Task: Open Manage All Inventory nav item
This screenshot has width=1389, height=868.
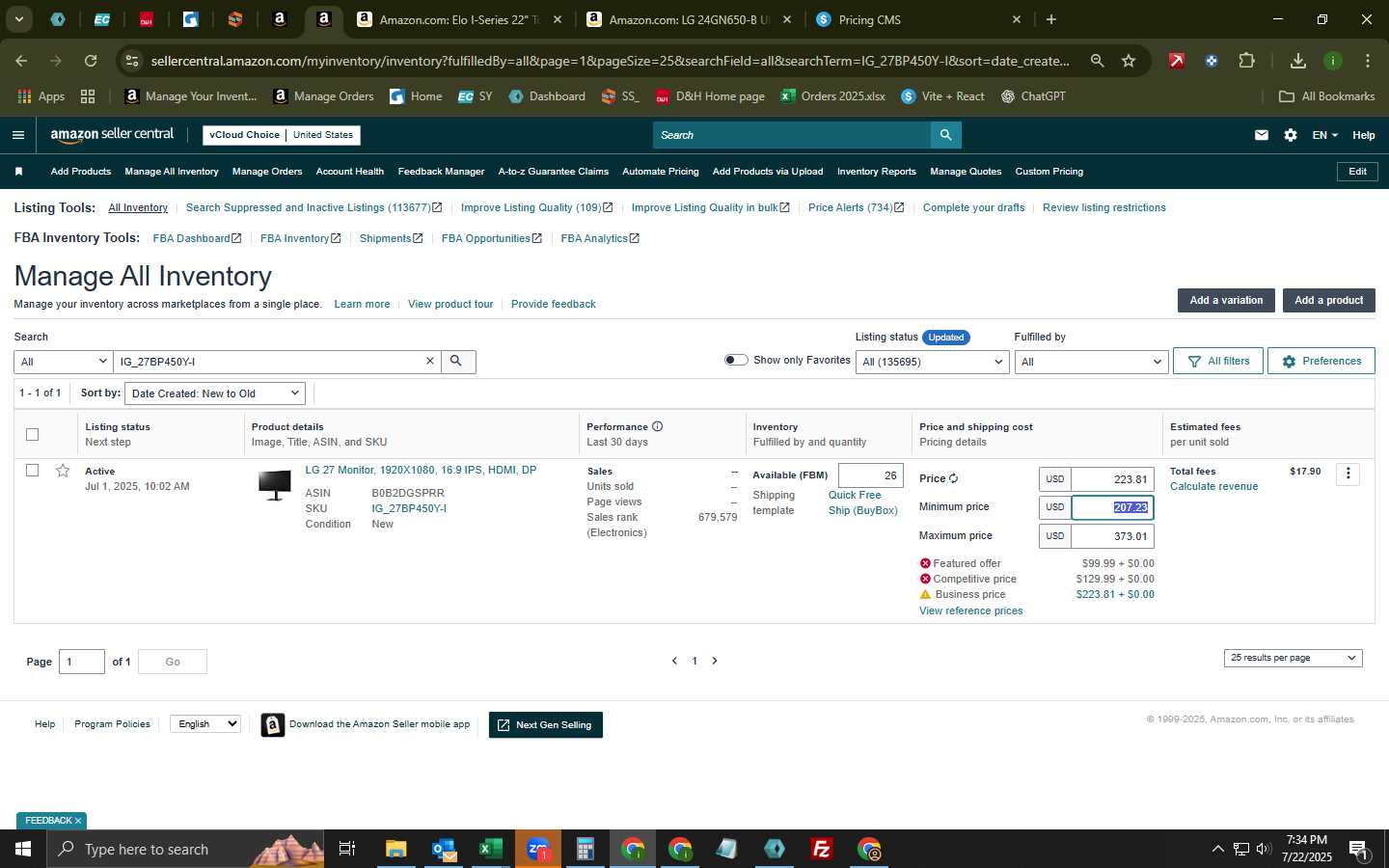Action: [172, 172]
